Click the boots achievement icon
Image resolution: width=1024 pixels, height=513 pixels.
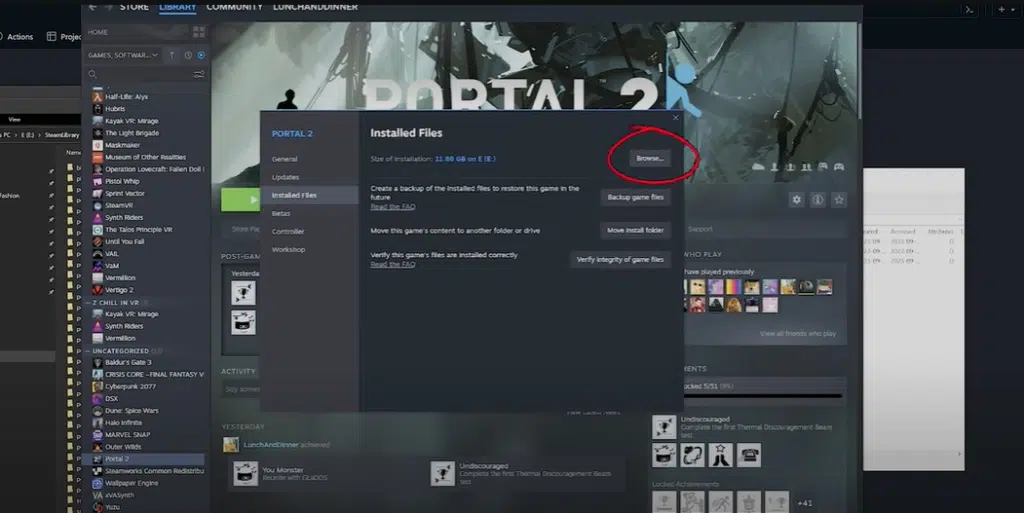click(x=721, y=455)
